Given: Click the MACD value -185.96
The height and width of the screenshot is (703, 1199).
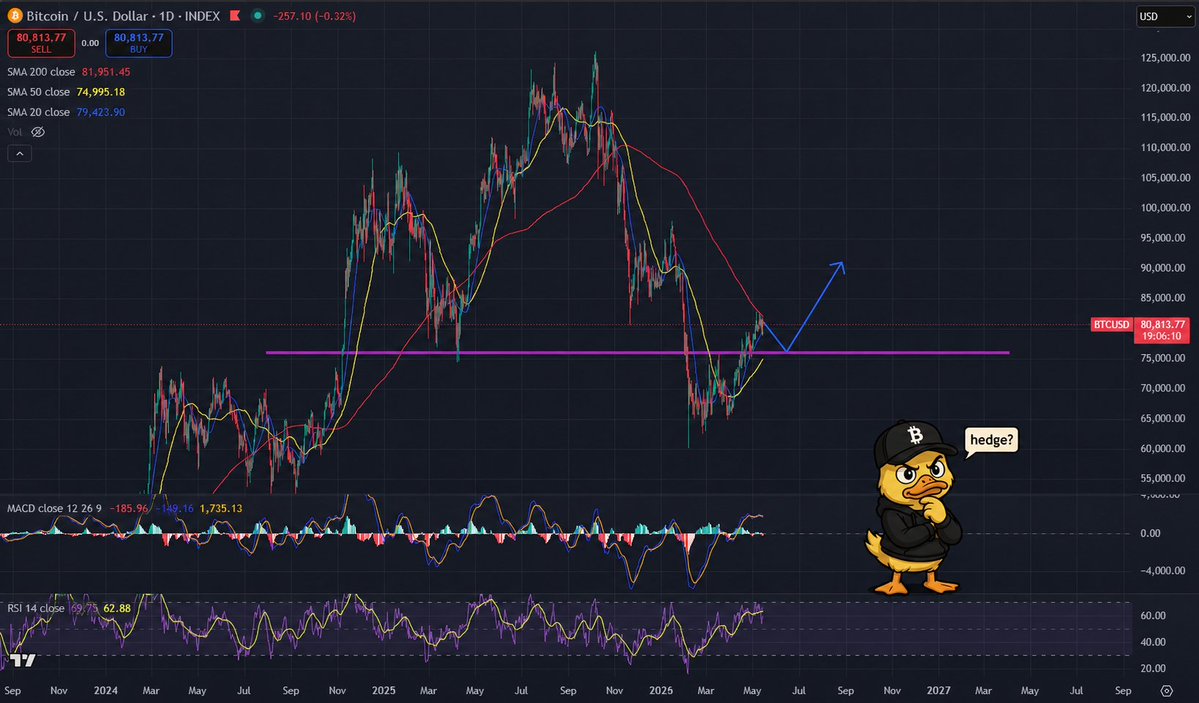Looking at the screenshot, I should point(128,508).
